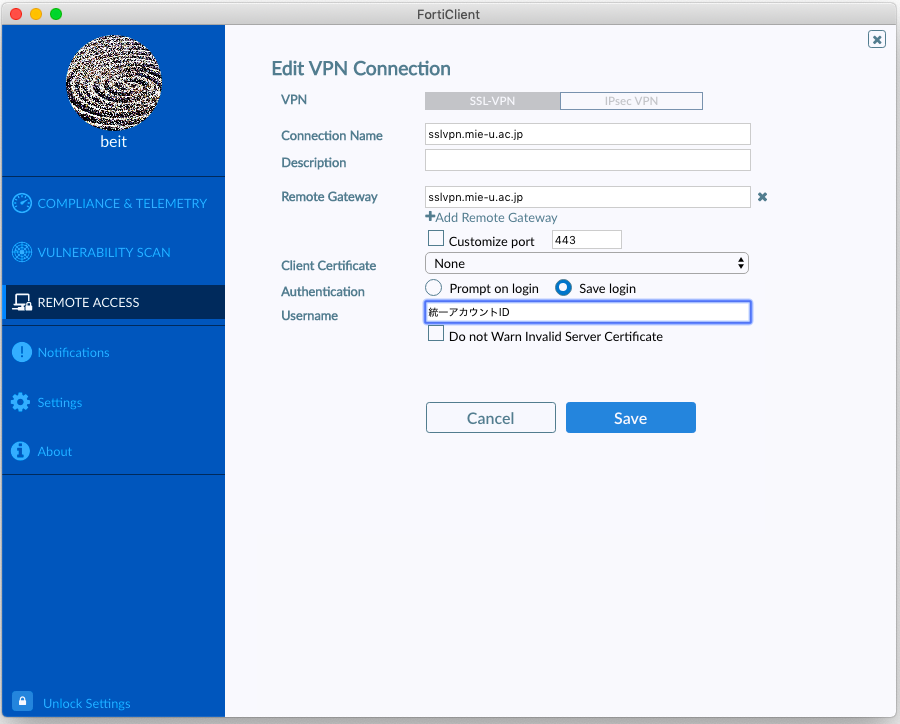Click Add Remote Gateway link
Image resolution: width=900 pixels, height=724 pixels.
491,217
